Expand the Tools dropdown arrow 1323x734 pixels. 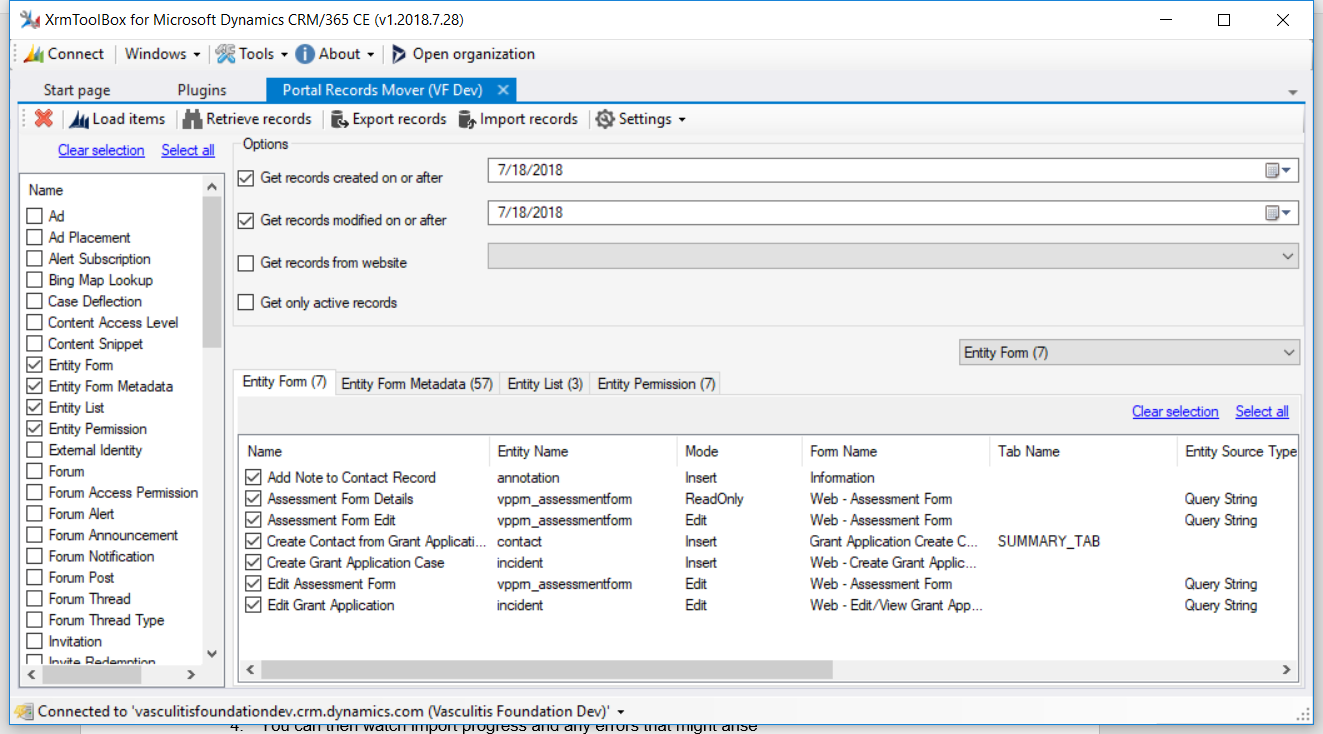pyautogui.click(x=284, y=55)
